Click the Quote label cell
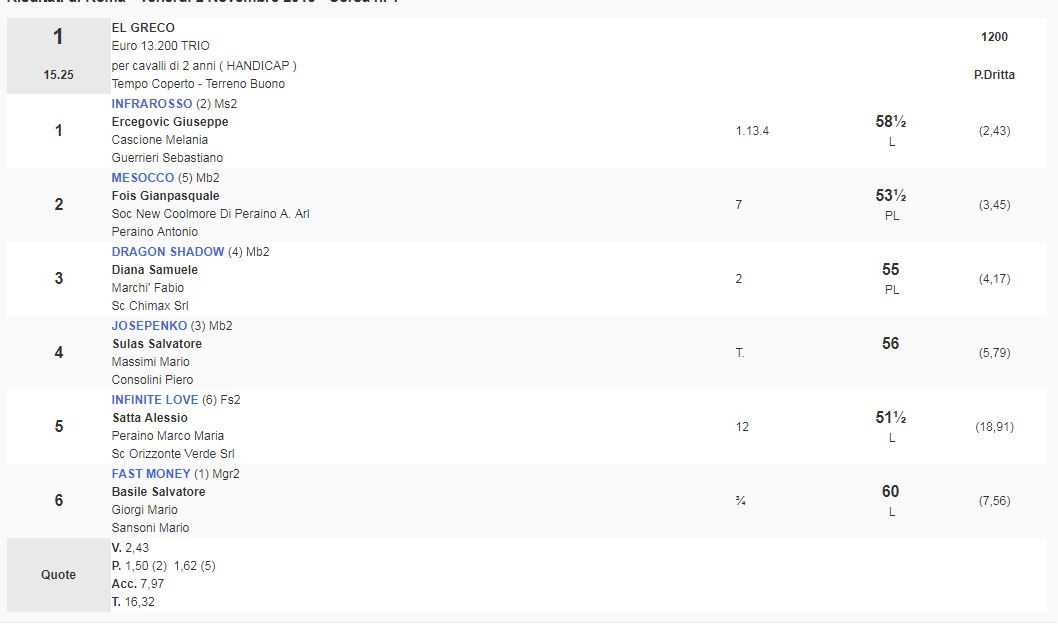 (x=58, y=575)
